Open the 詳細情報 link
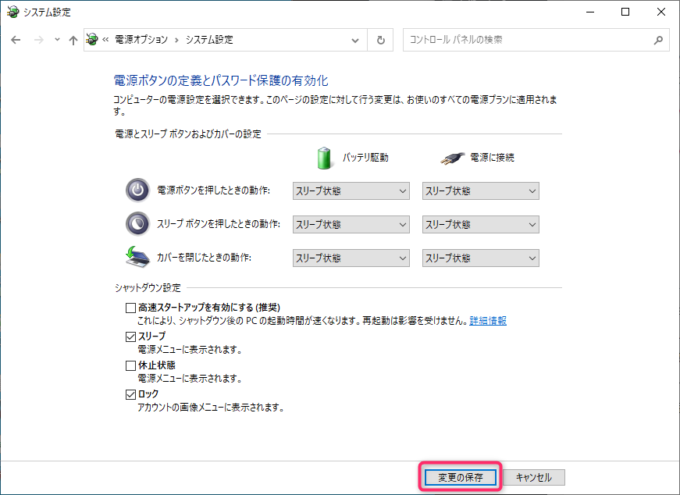The image size is (680, 495). pos(488,321)
